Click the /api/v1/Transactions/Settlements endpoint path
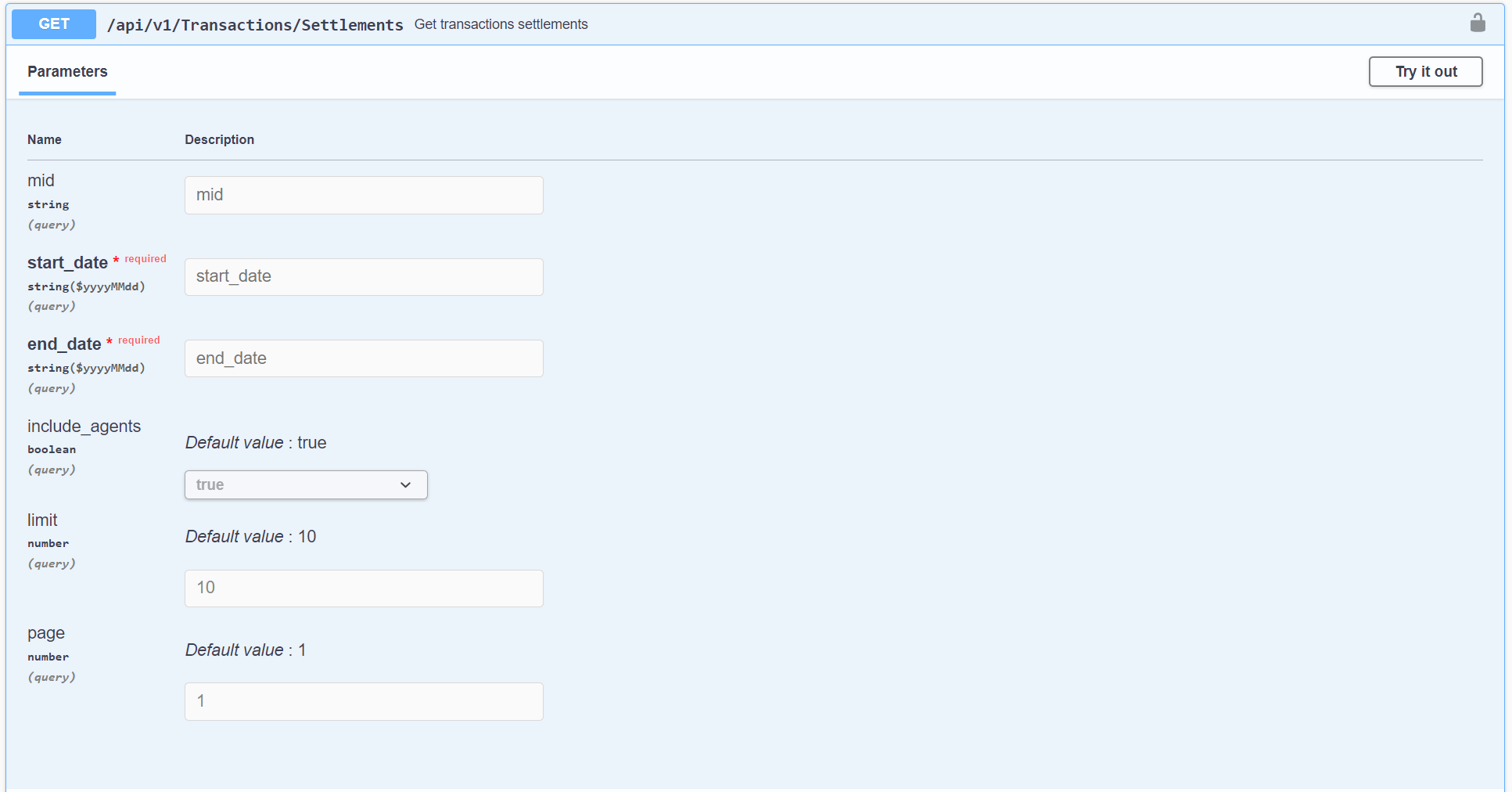Screen dimensions: 1512x792 [x=255, y=24]
